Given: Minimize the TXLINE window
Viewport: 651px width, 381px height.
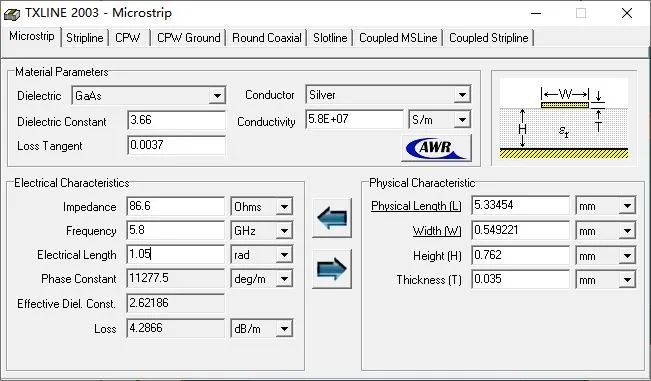Looking at the screenshot, I should 536,13.
